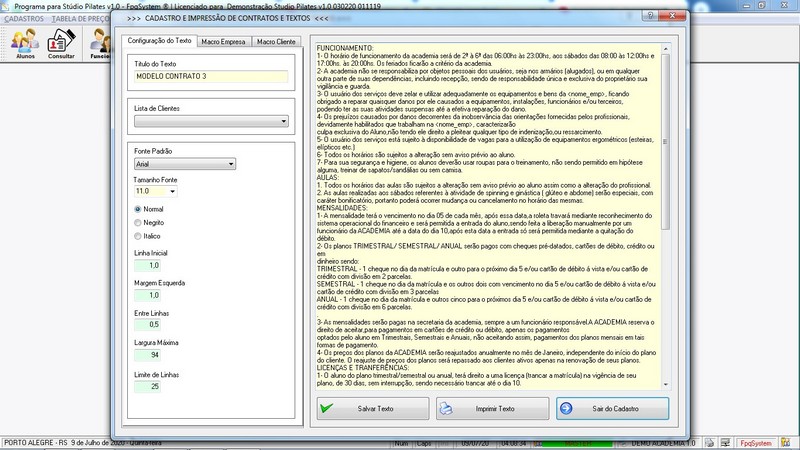Viewport: 800px width, 450px height.
Task: Click the Margem Esquerda value field
Action: coord(147,295)
